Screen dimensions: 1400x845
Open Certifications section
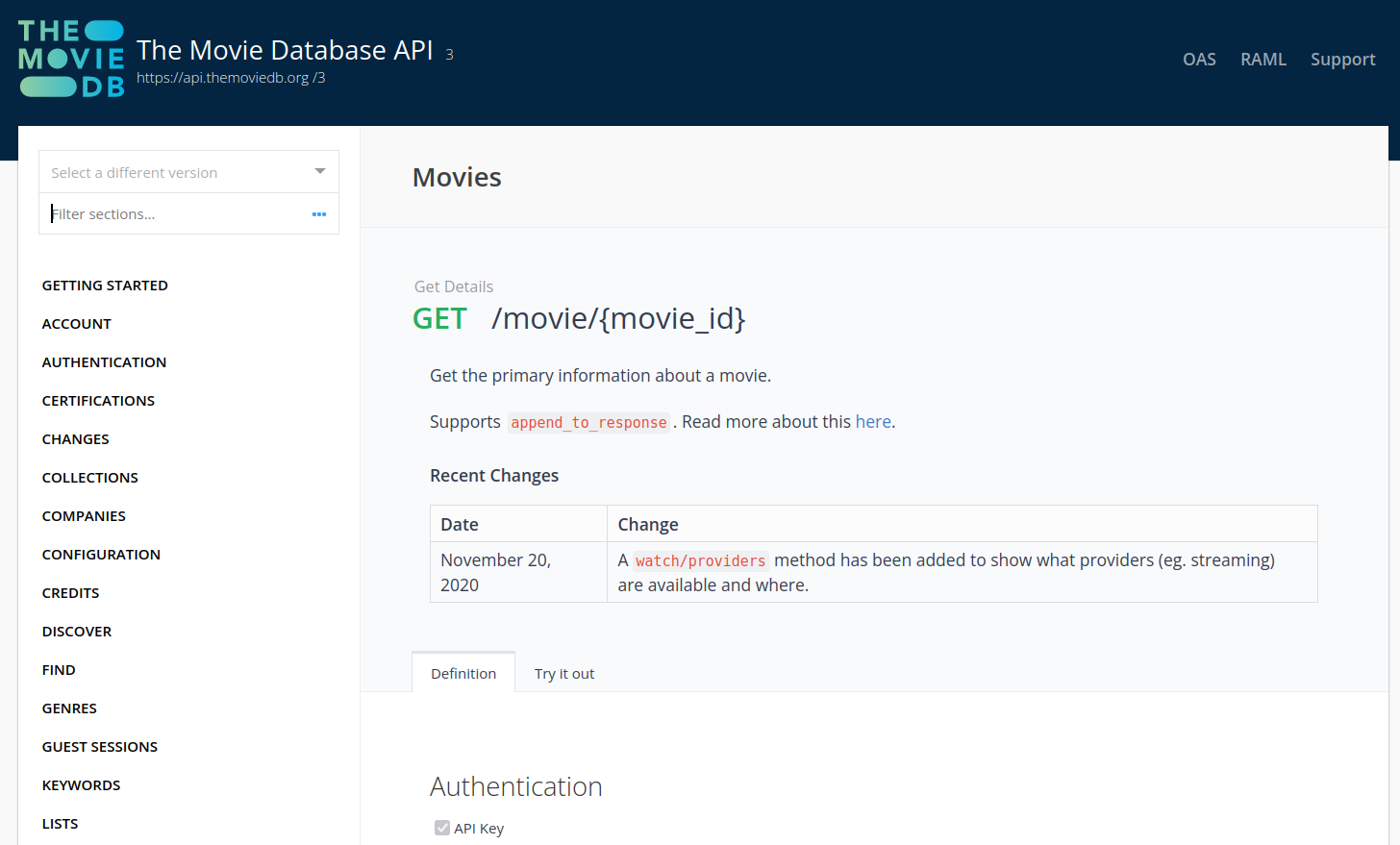[98, 401]
